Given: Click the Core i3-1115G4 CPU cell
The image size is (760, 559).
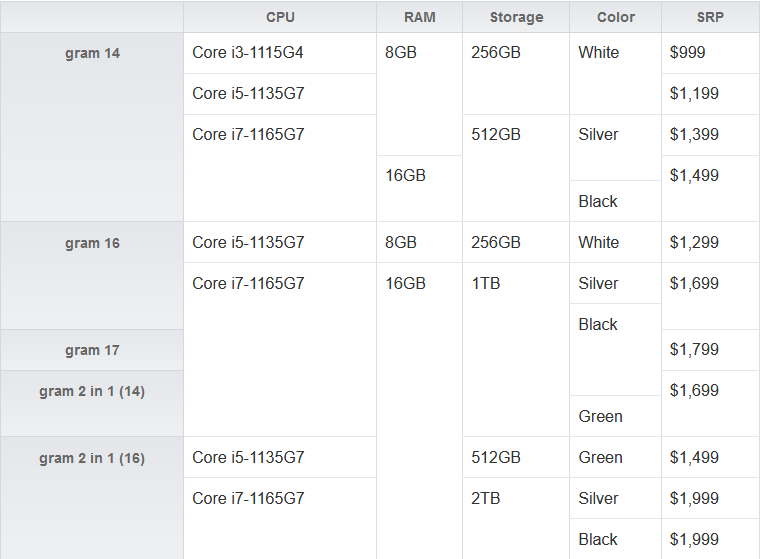Looking at the screenshot, I should click(x=248, y=53).
